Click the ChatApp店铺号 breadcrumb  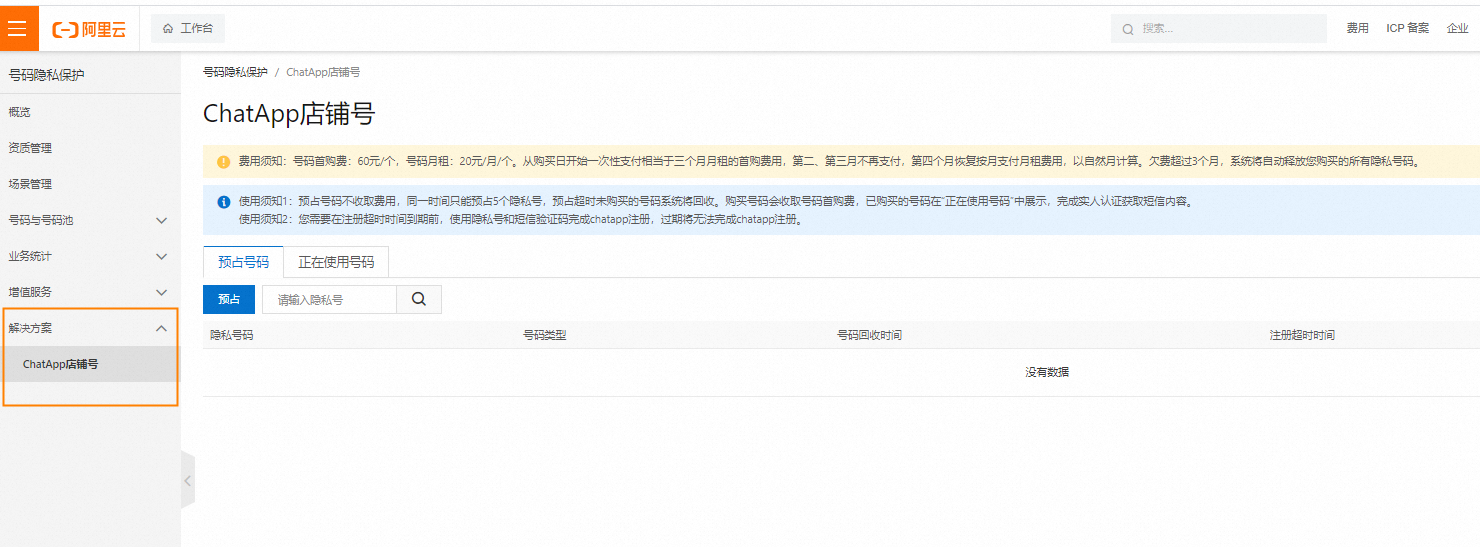[x=323, y=72]
